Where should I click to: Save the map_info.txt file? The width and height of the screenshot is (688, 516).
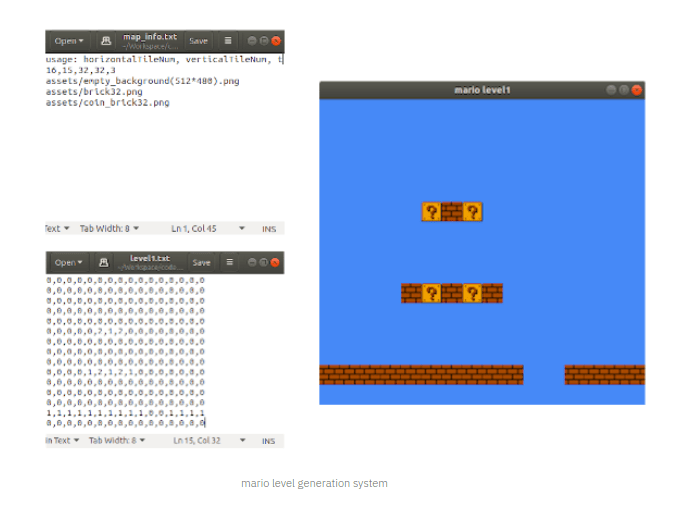click(199, 41)
